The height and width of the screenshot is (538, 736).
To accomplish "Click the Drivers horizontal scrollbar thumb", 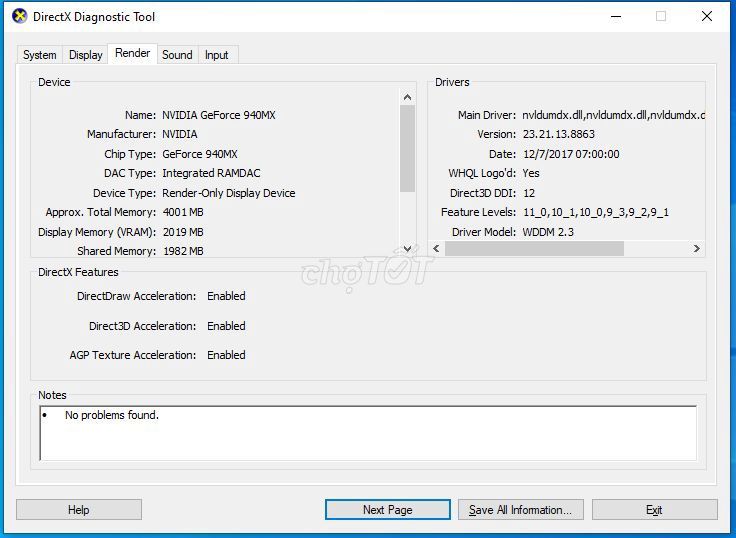I will click(x=534, y=248).
